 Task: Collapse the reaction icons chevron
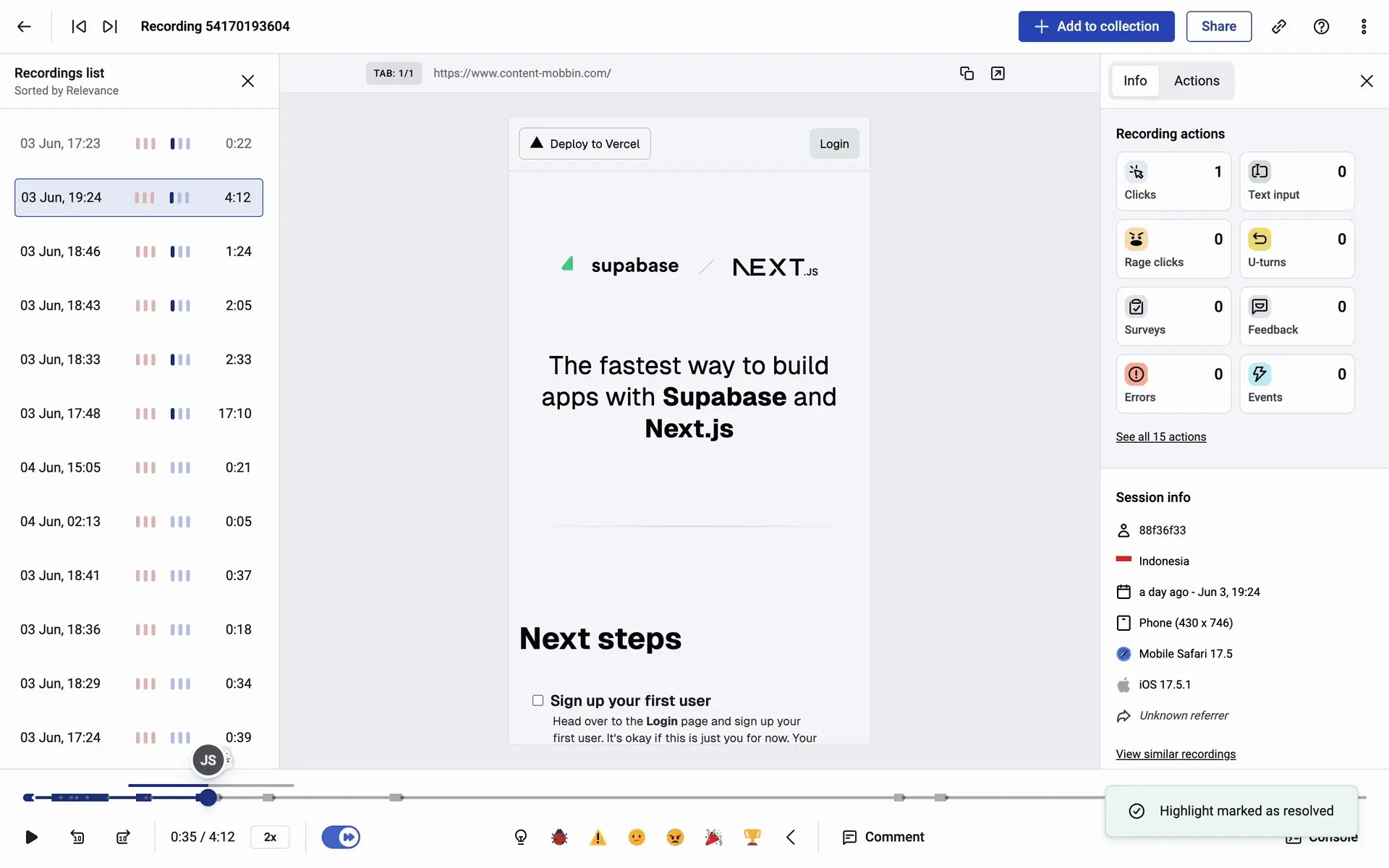pyautogui.click(x=791, y=837)
